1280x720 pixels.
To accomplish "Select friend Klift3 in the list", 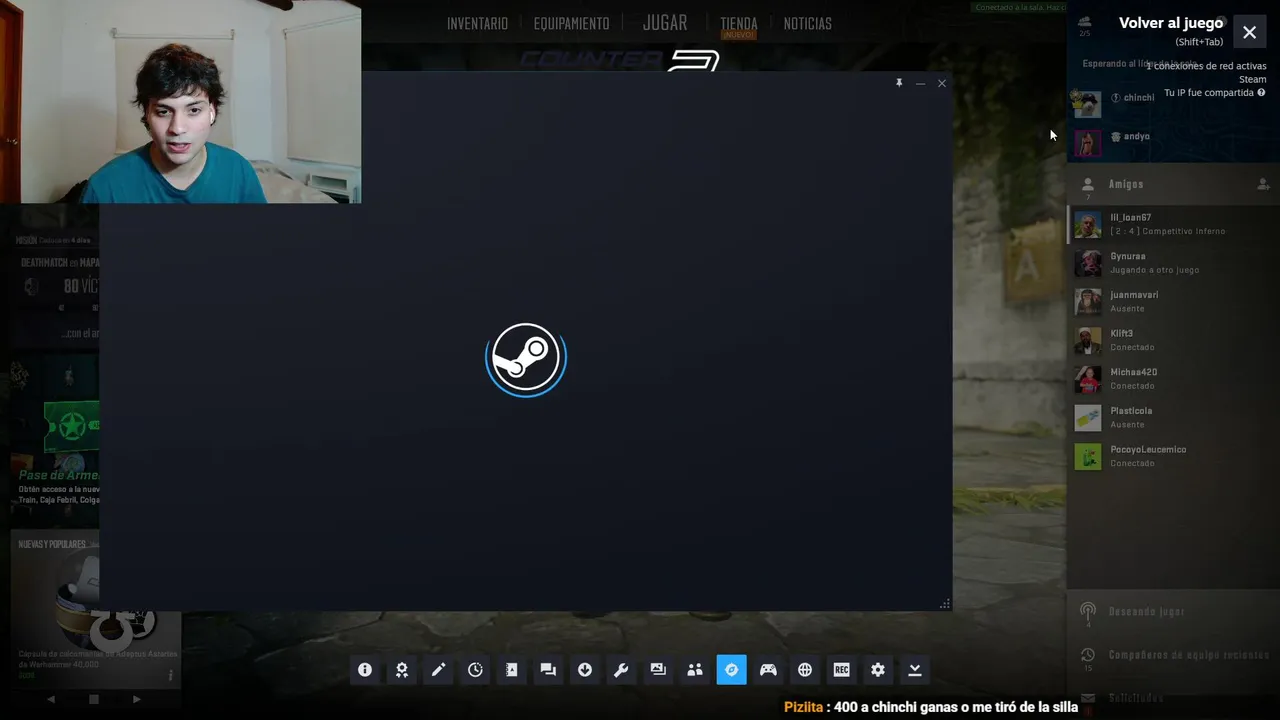I will tap(1173, 340).
